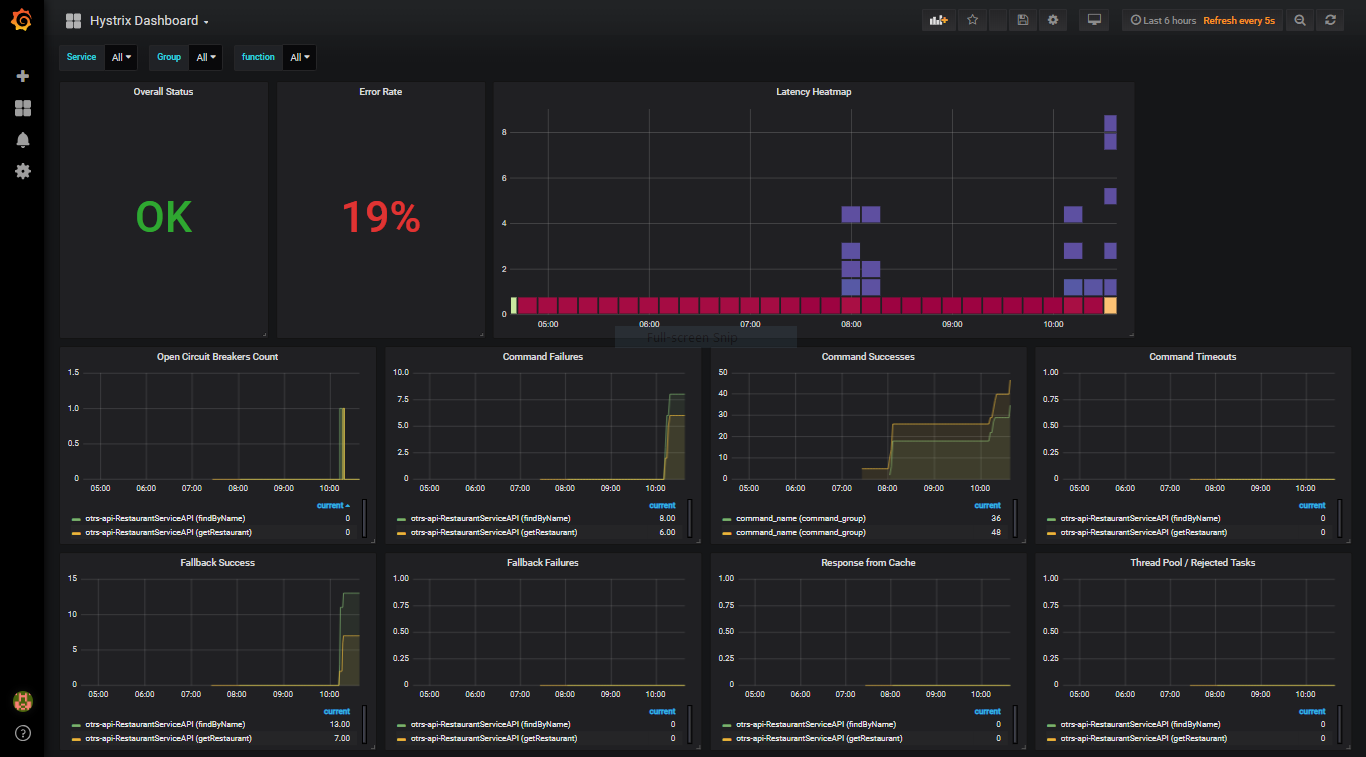Toggle getRestaurant series in Open Circuit Breakers legend
The height and width of the screenshot is (757, 1366).
tap(165, 532)
